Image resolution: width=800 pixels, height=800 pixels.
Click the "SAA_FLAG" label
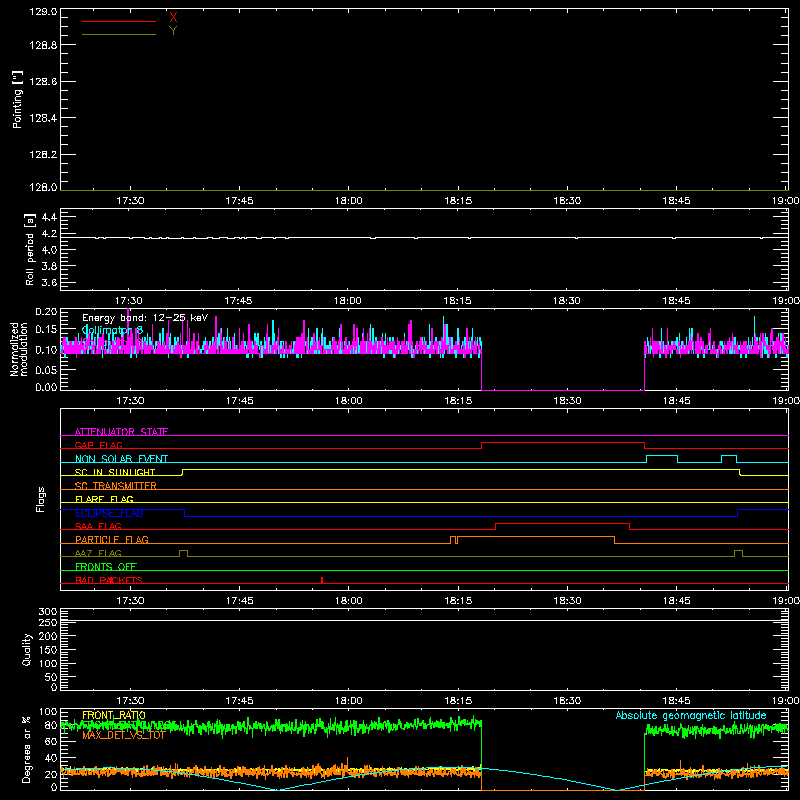pos(98,526)
